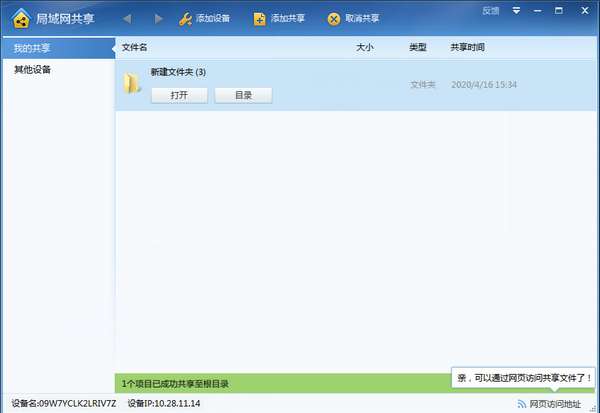The image size is (600, 413).
Task: Click the RSS icon beside 网页访问地址
Action: [x=522, y=404]
